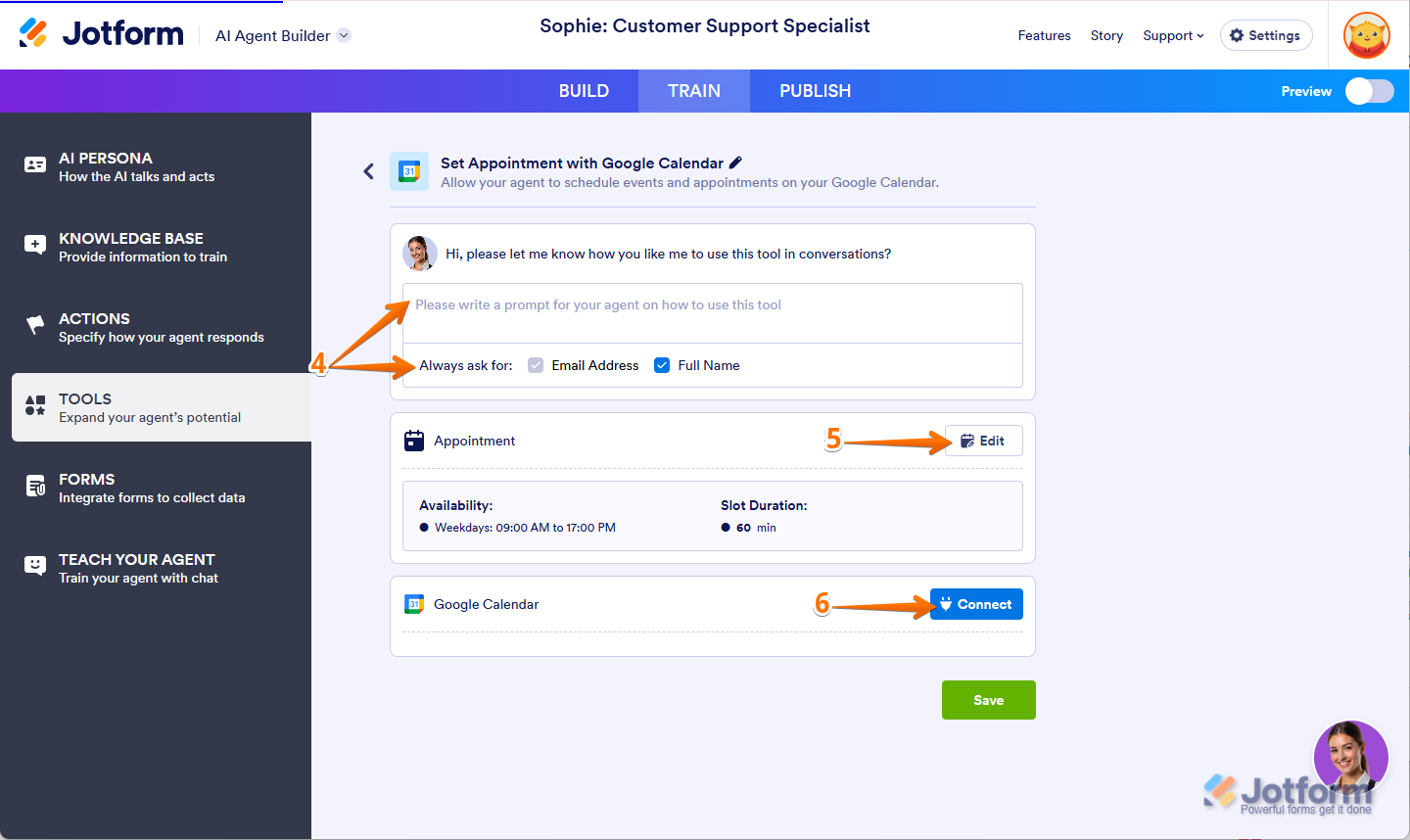Switch to the BUILD tab
This screenshot has height=840, width=1410.
pyautogui.click(x=584, y=91)
